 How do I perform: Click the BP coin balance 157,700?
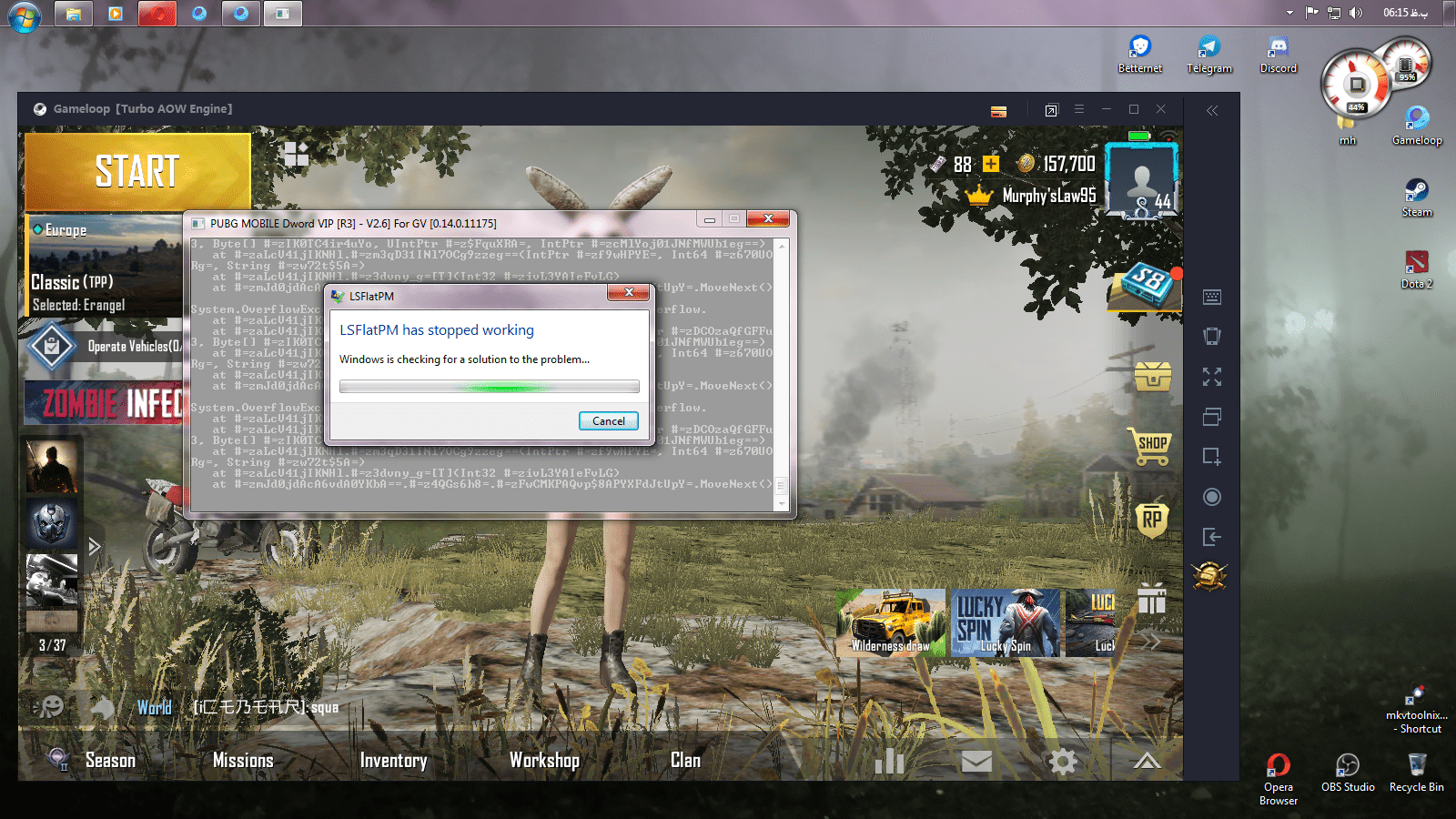(x=1057, y=164)
